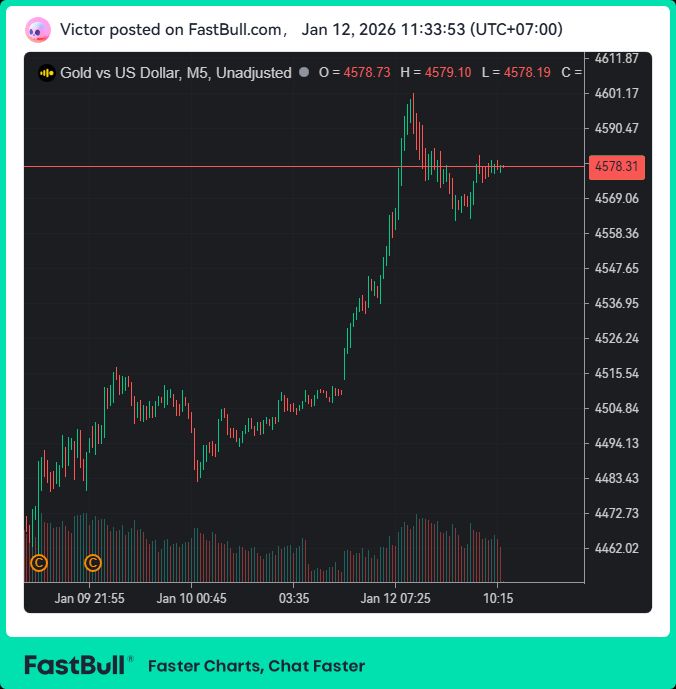
Task: Click the Faster Charts, Chat Faster tagline
Action: click(x=256, y=666)
